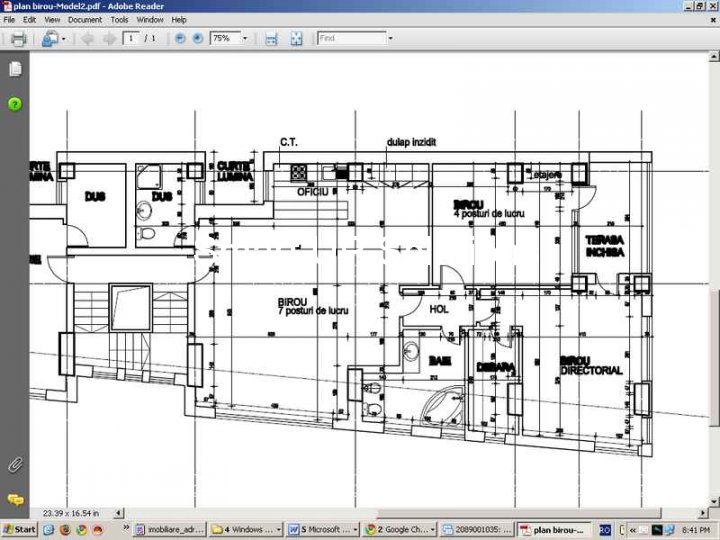Open the green help icon in sidebar

[x=15, y=104]
